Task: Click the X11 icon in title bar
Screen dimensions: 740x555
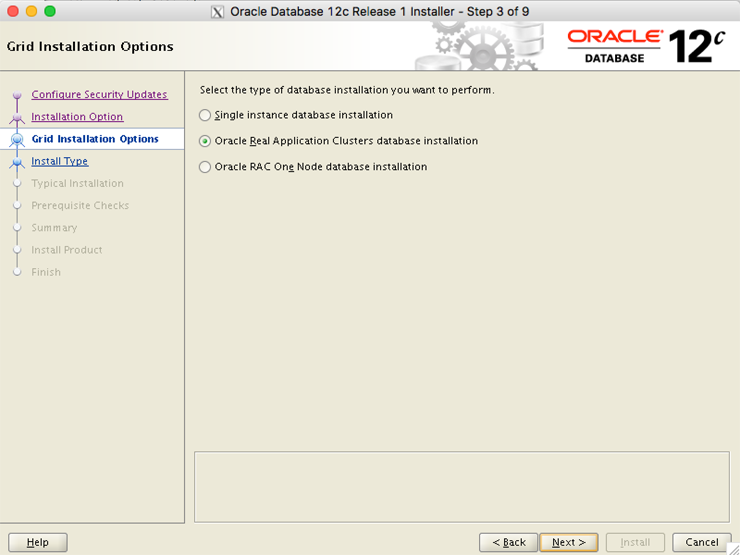Action: click(x=217, y=12)
